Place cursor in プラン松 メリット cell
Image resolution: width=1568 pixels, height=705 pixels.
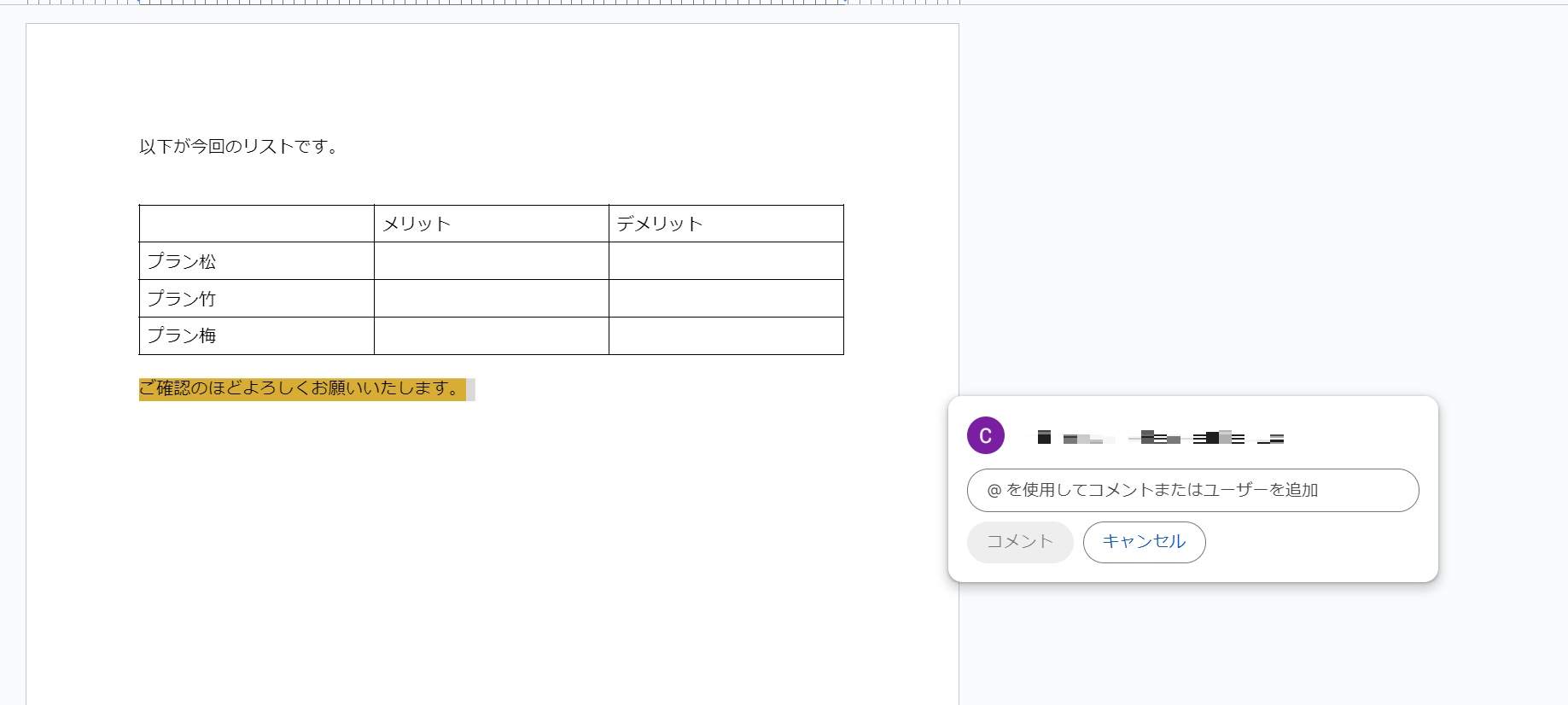(x=491, y=261)
